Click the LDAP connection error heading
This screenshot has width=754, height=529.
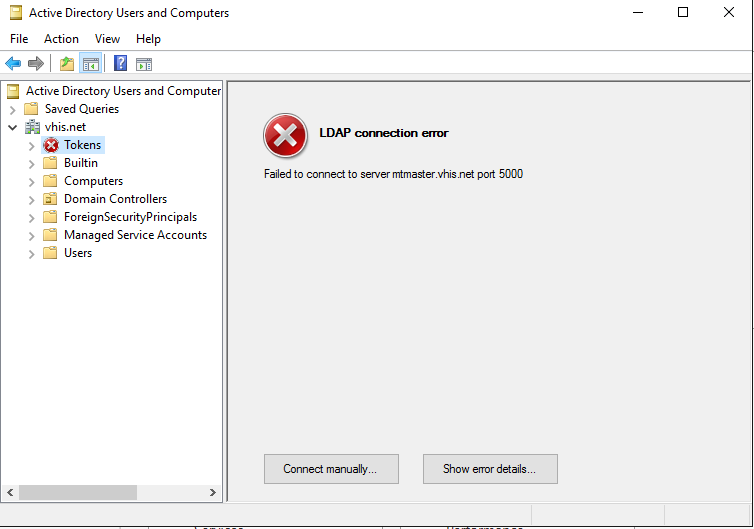tap(384, 133)
